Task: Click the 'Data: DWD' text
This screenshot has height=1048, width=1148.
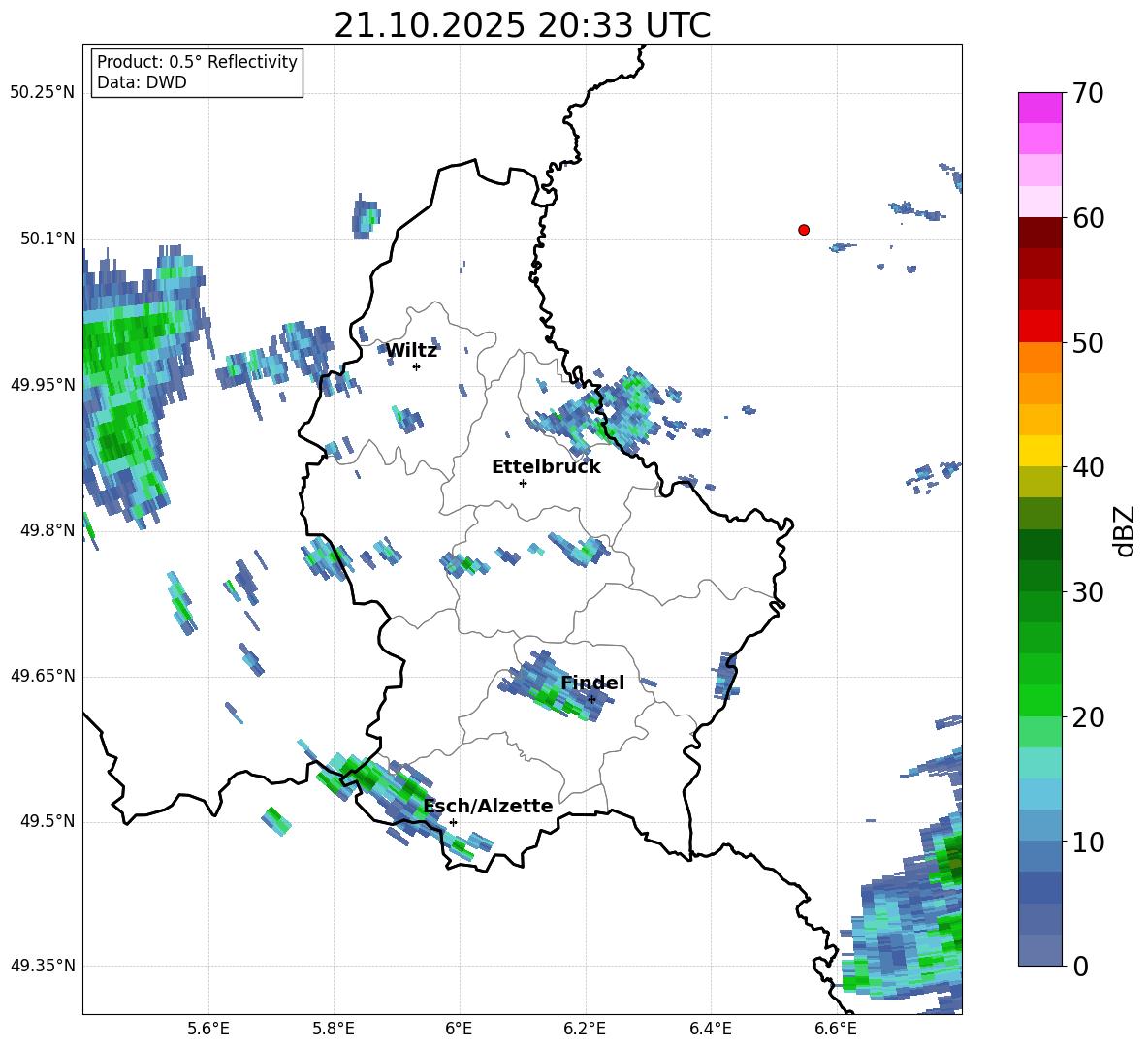Action: click(x=142, y=82)
